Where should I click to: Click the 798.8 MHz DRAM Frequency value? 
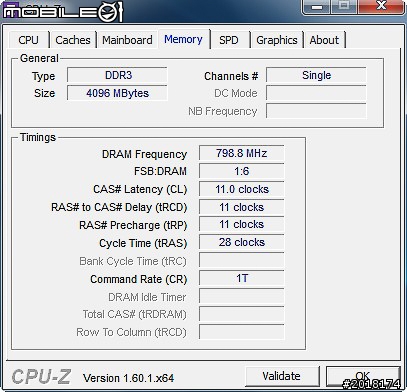242,153
